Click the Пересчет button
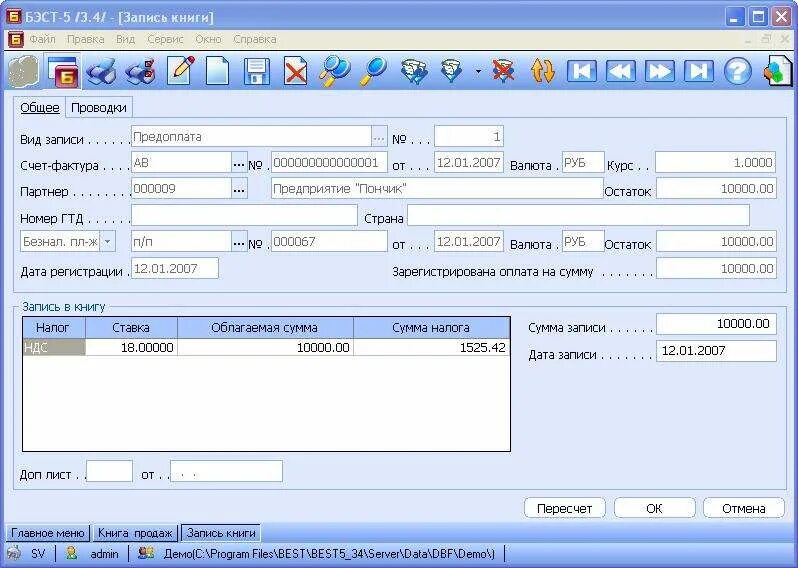The height and width of the screenshot is (568, 798). [x=564, y=508]
